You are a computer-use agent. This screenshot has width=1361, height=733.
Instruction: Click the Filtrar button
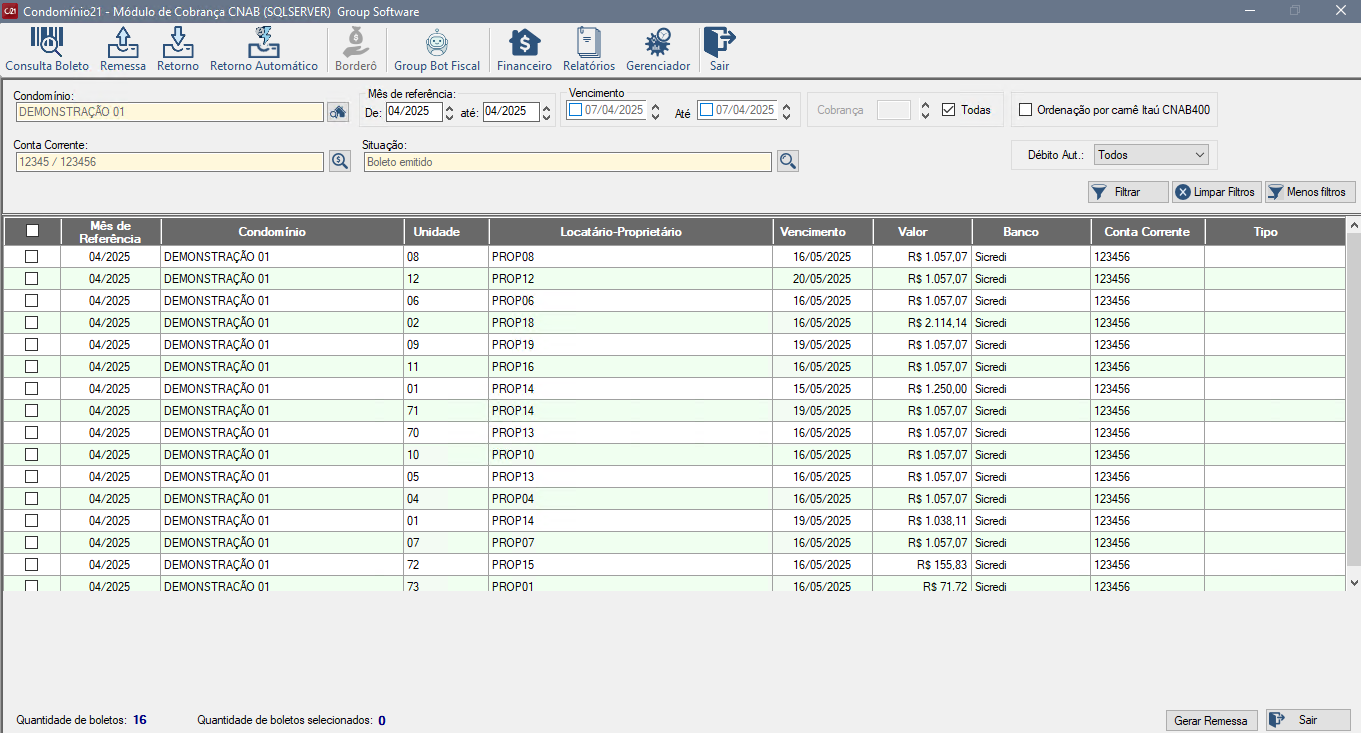point(1128,192)
